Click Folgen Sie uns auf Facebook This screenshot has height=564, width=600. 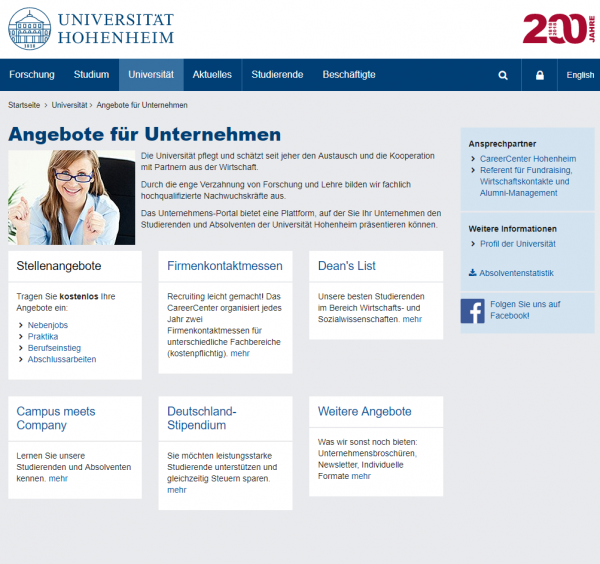[525, 310]
